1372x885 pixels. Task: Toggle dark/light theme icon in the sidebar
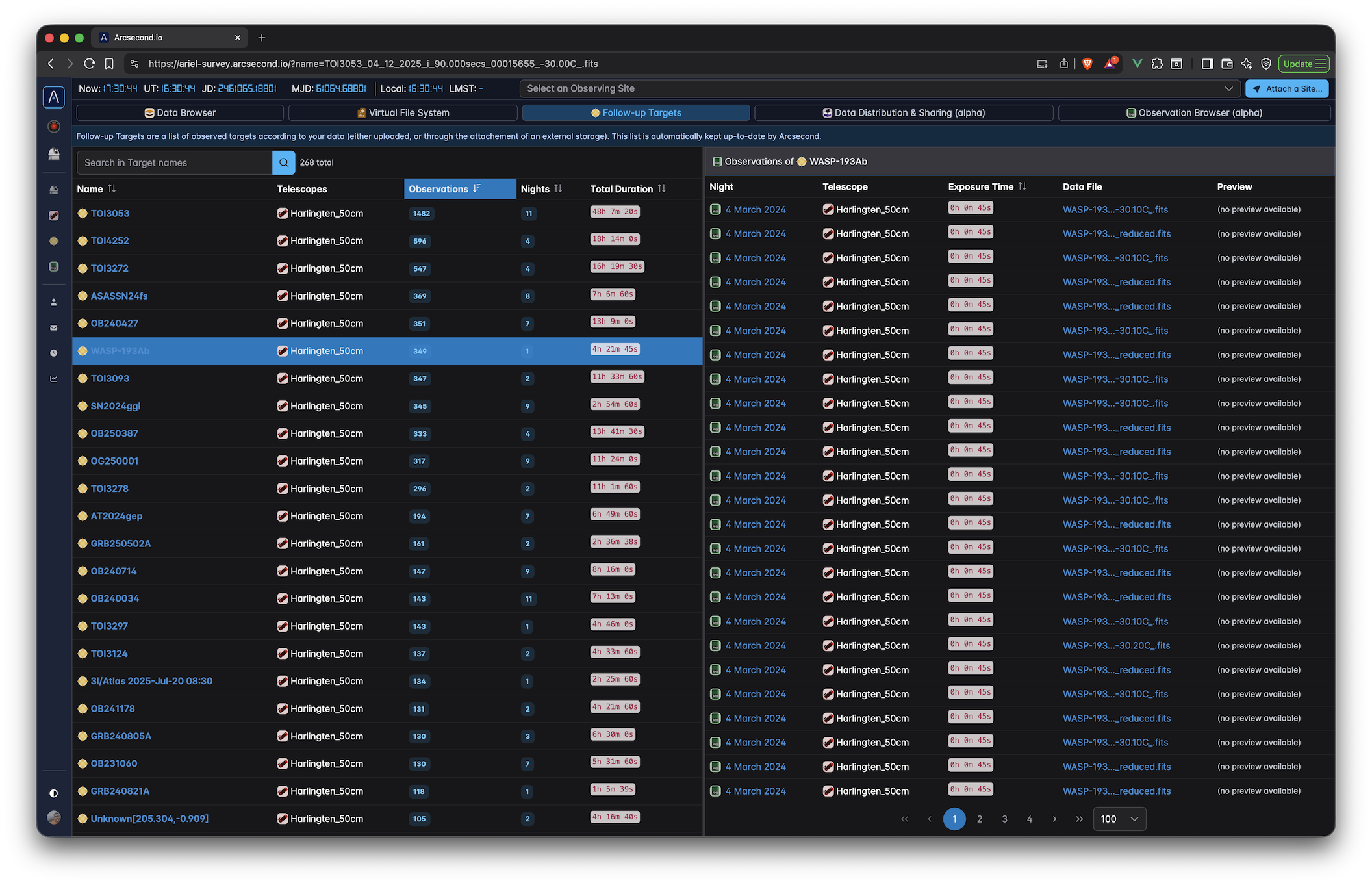click(54, 793)
